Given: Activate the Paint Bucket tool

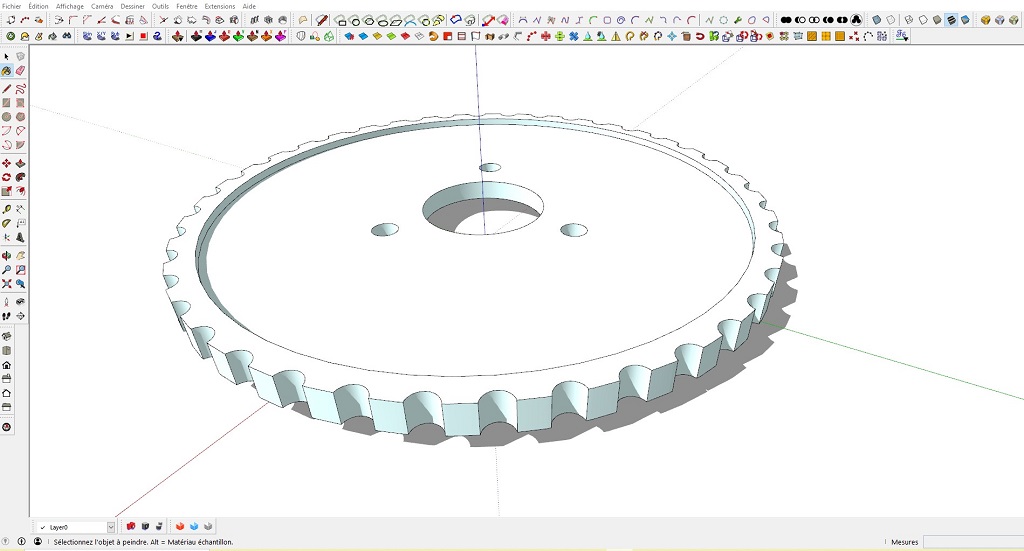Looking at the screenshot, I should [7, 71].
